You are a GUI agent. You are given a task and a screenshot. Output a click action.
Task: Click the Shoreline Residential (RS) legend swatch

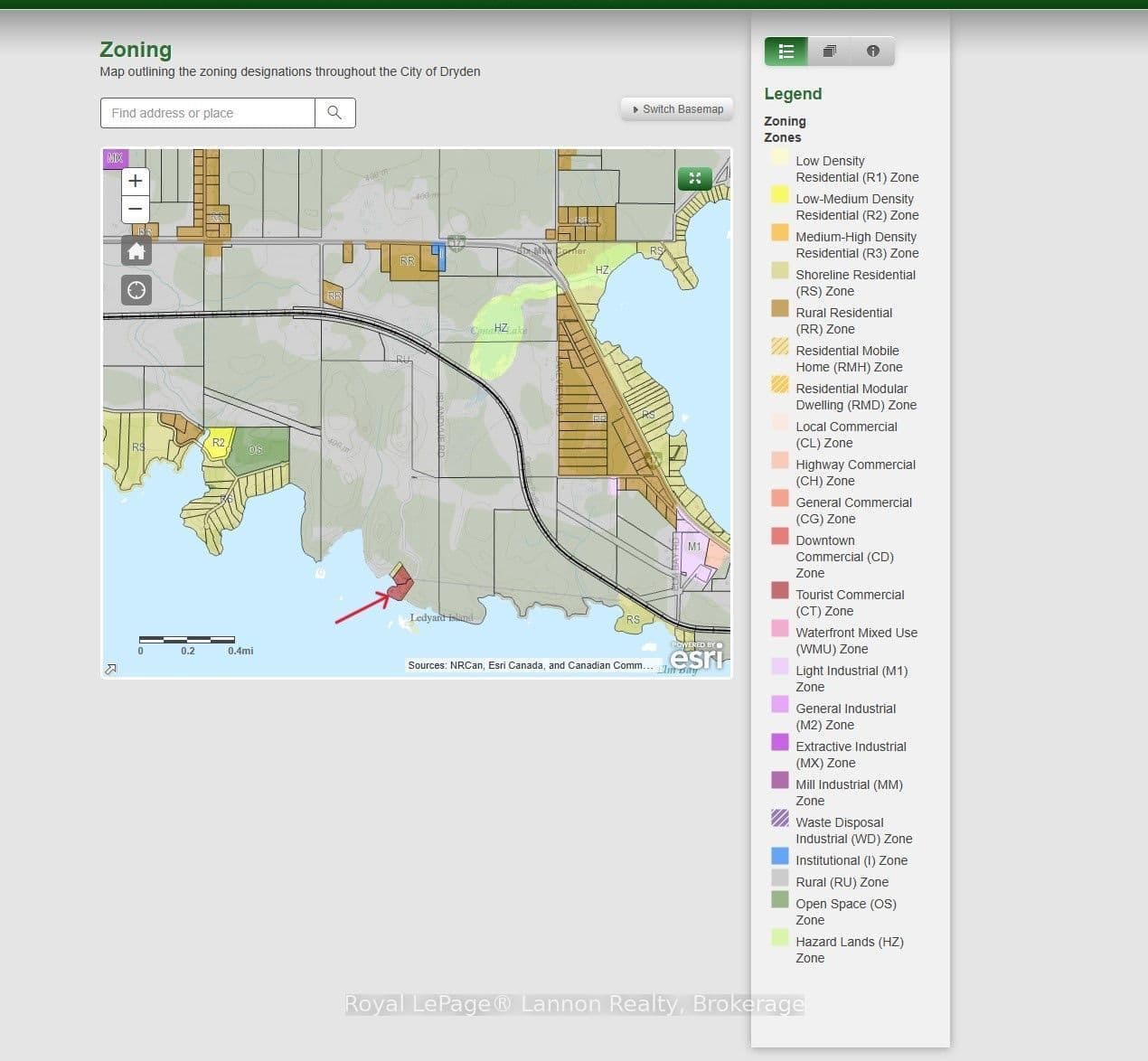780,270
